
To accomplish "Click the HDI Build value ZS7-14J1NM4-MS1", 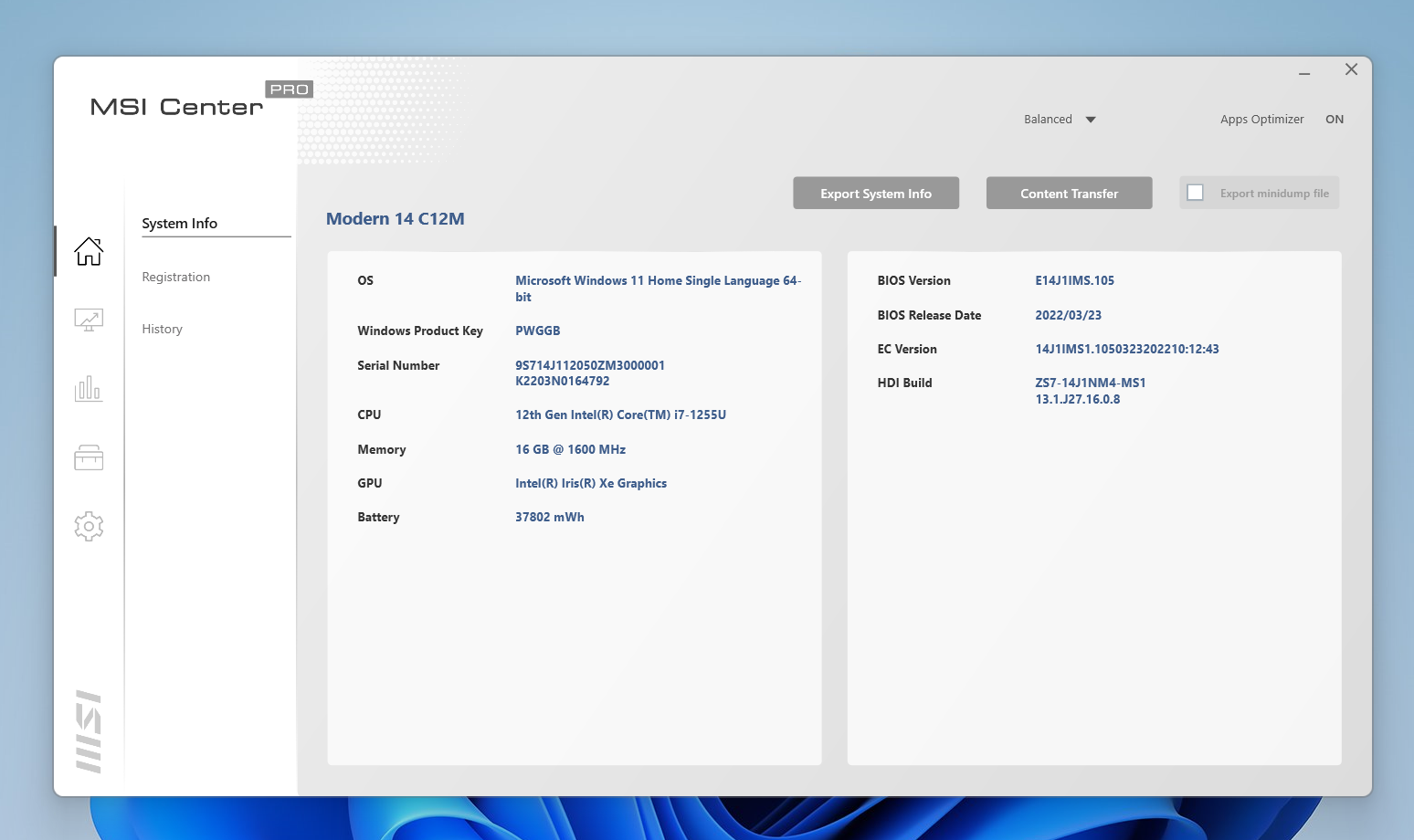I will 1091,383.
